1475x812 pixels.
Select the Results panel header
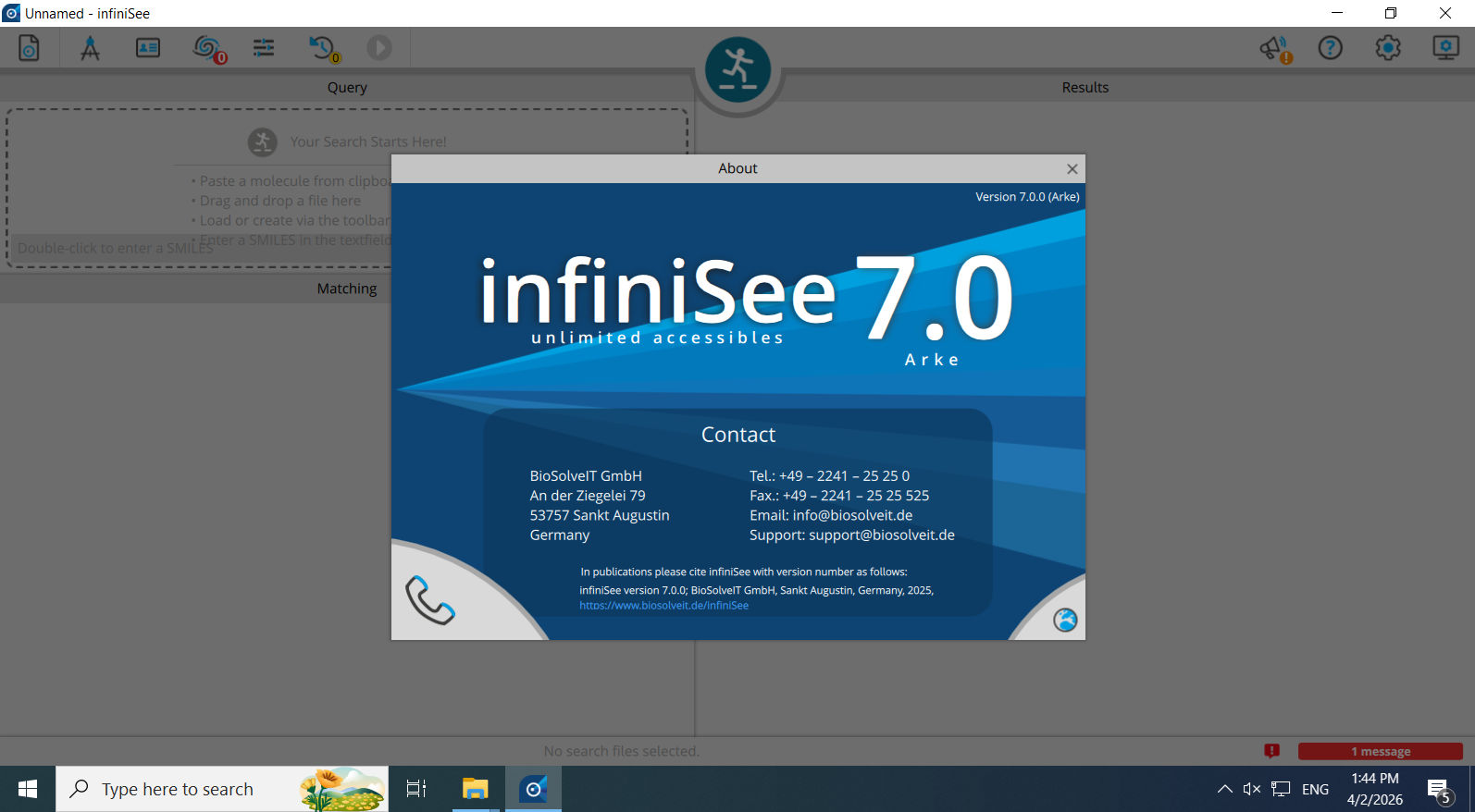pos(1085,87)
